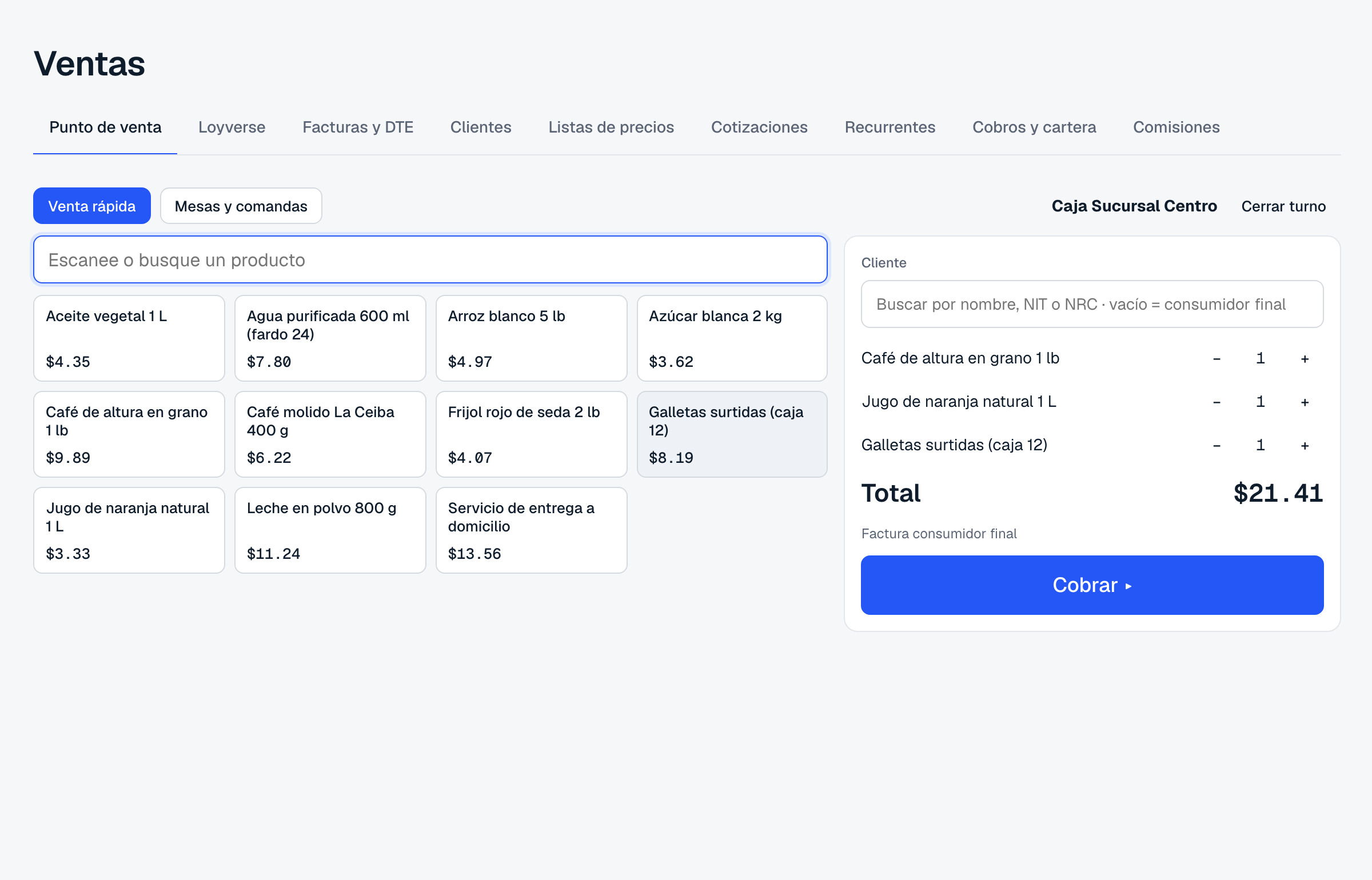Increase quantity of Galletas surtidas in cart
Viewport: 1372px width, 880px height.
(x=1305, y=446)
